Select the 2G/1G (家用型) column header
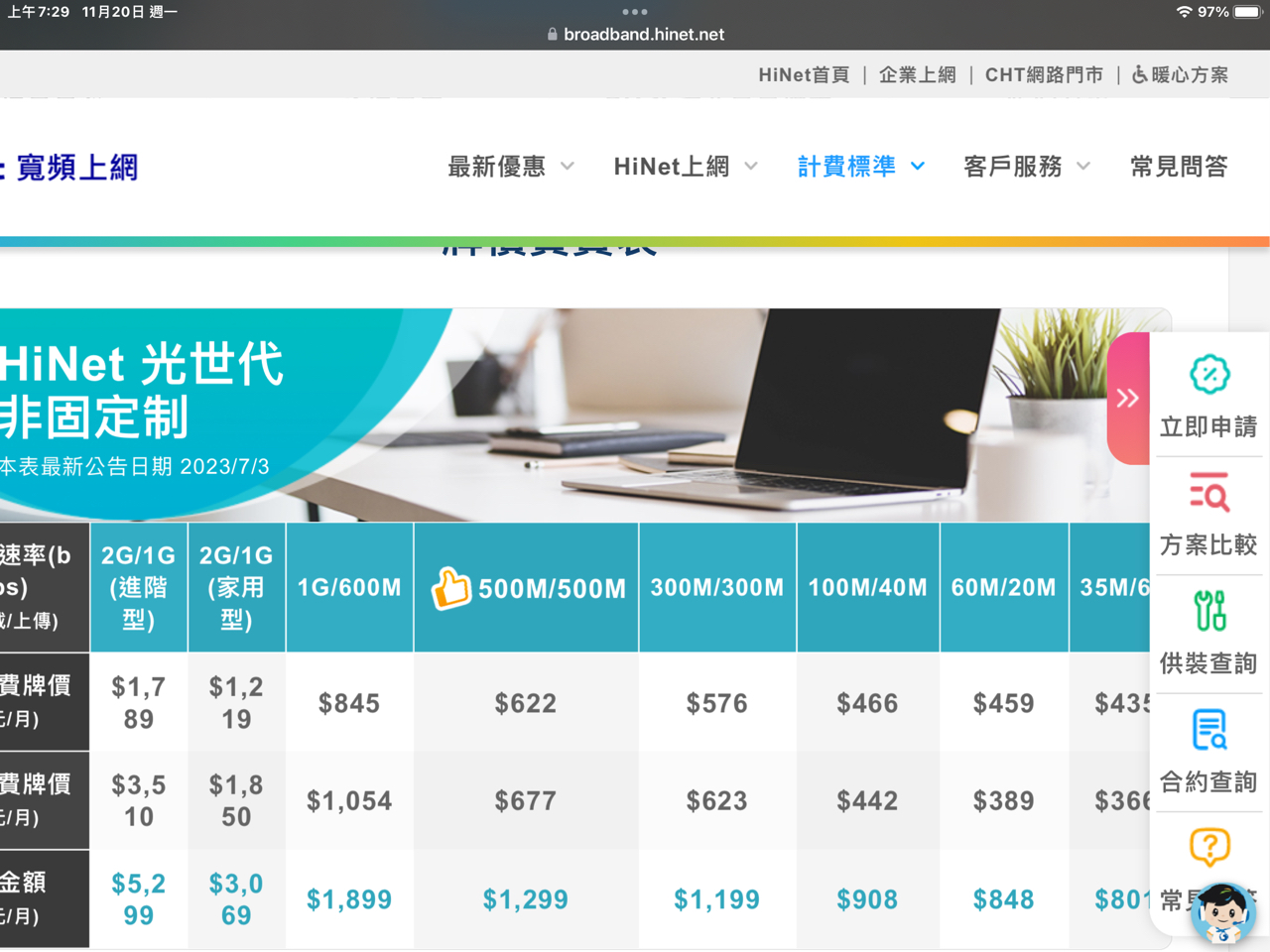The image size is (1270, 952). [x=236, y=588]
